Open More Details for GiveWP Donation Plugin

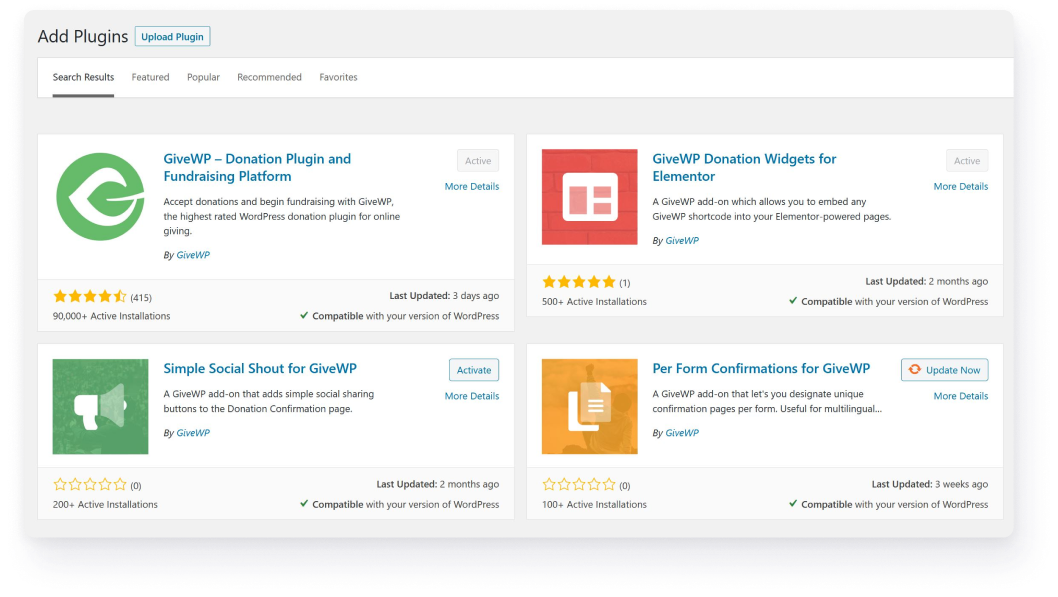(471, 186)
